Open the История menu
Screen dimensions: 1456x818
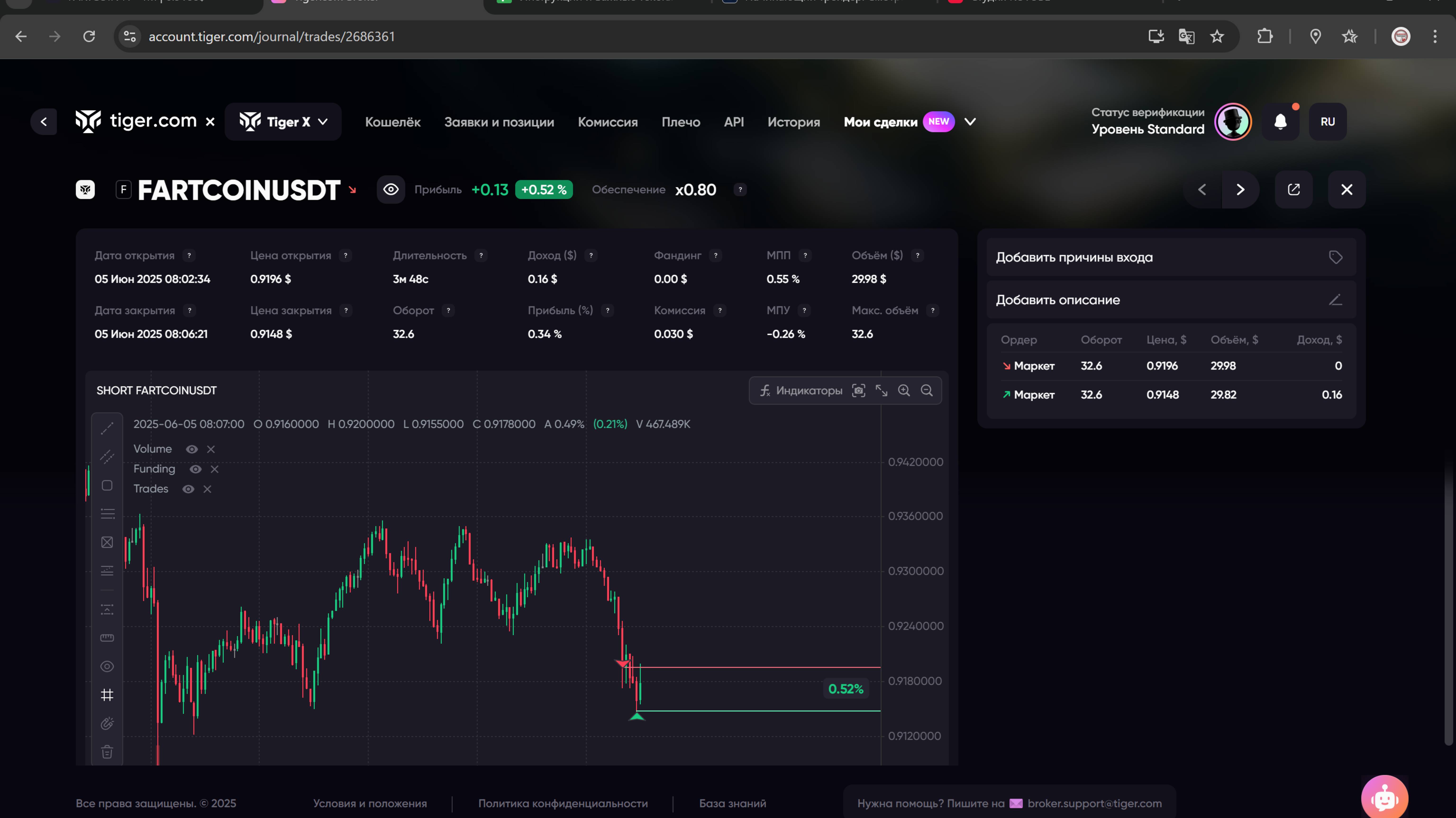tap(794, 122)
